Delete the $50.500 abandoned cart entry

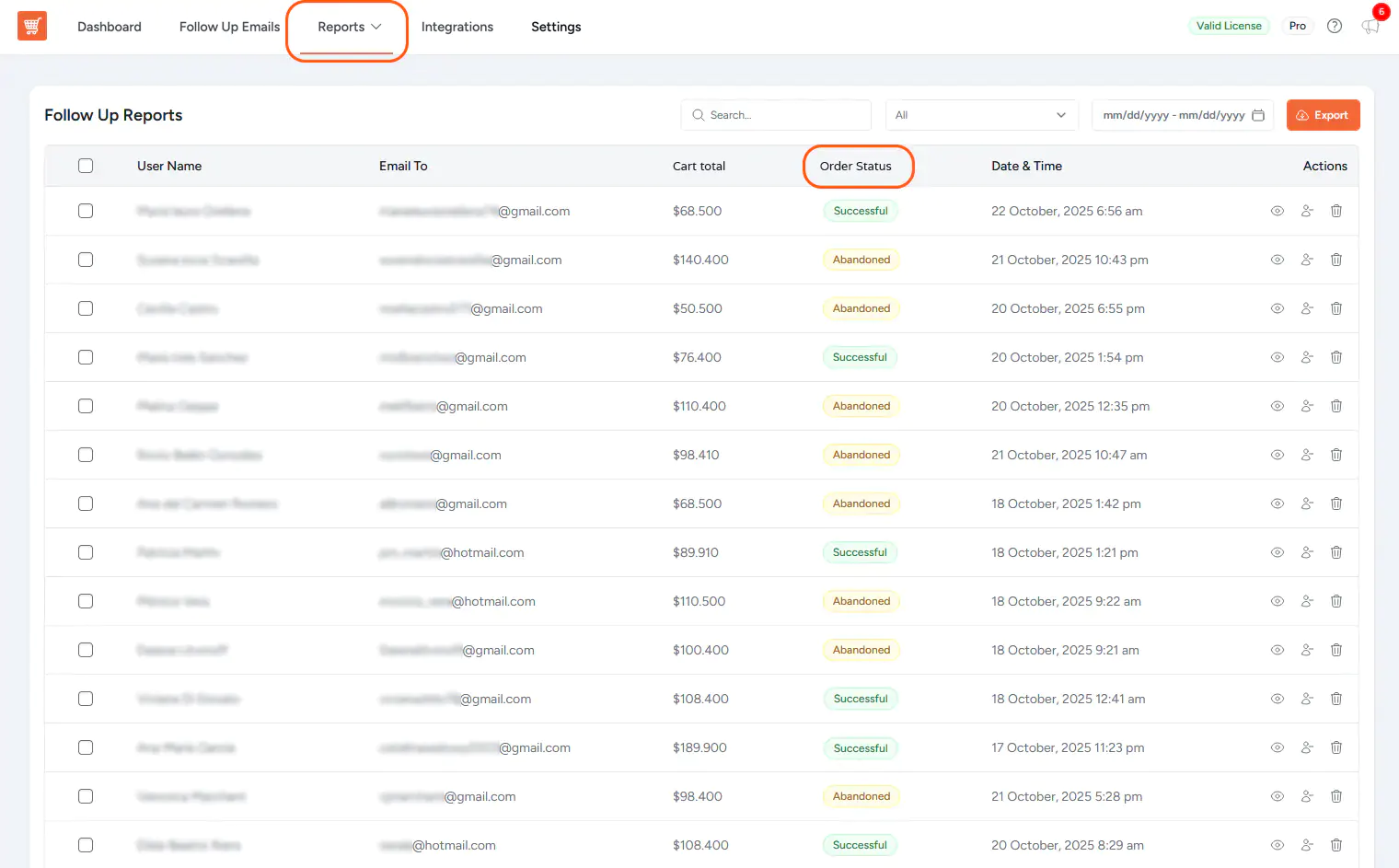1336,308
